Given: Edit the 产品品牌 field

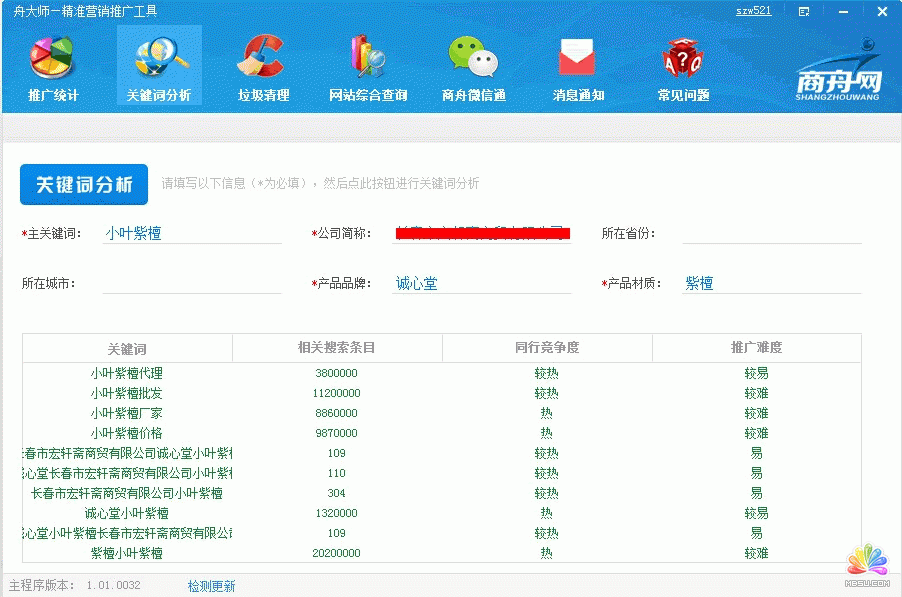Looking at the screenshot, I should (482, 284).
